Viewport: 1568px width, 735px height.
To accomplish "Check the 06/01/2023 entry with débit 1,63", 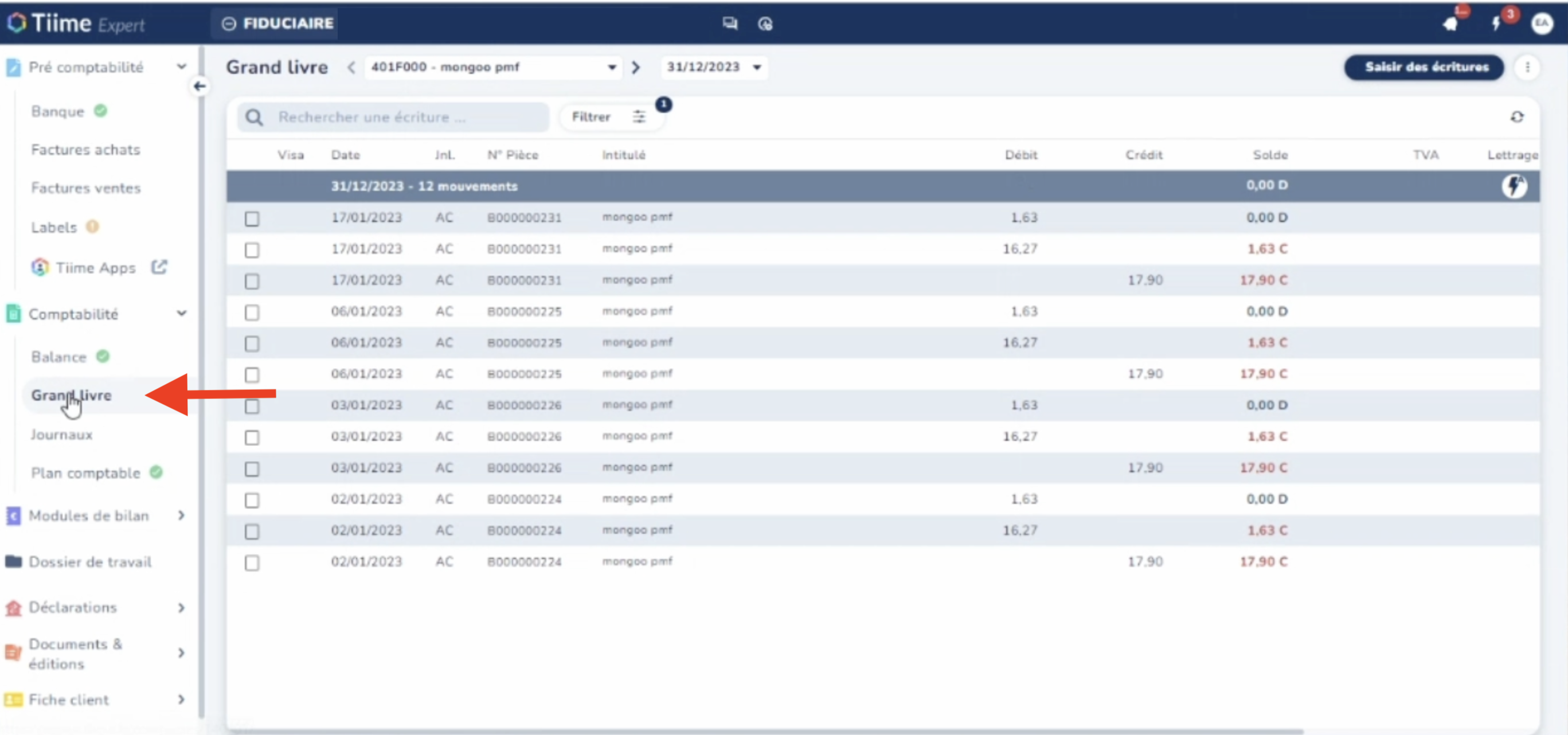I will [252, 312].
